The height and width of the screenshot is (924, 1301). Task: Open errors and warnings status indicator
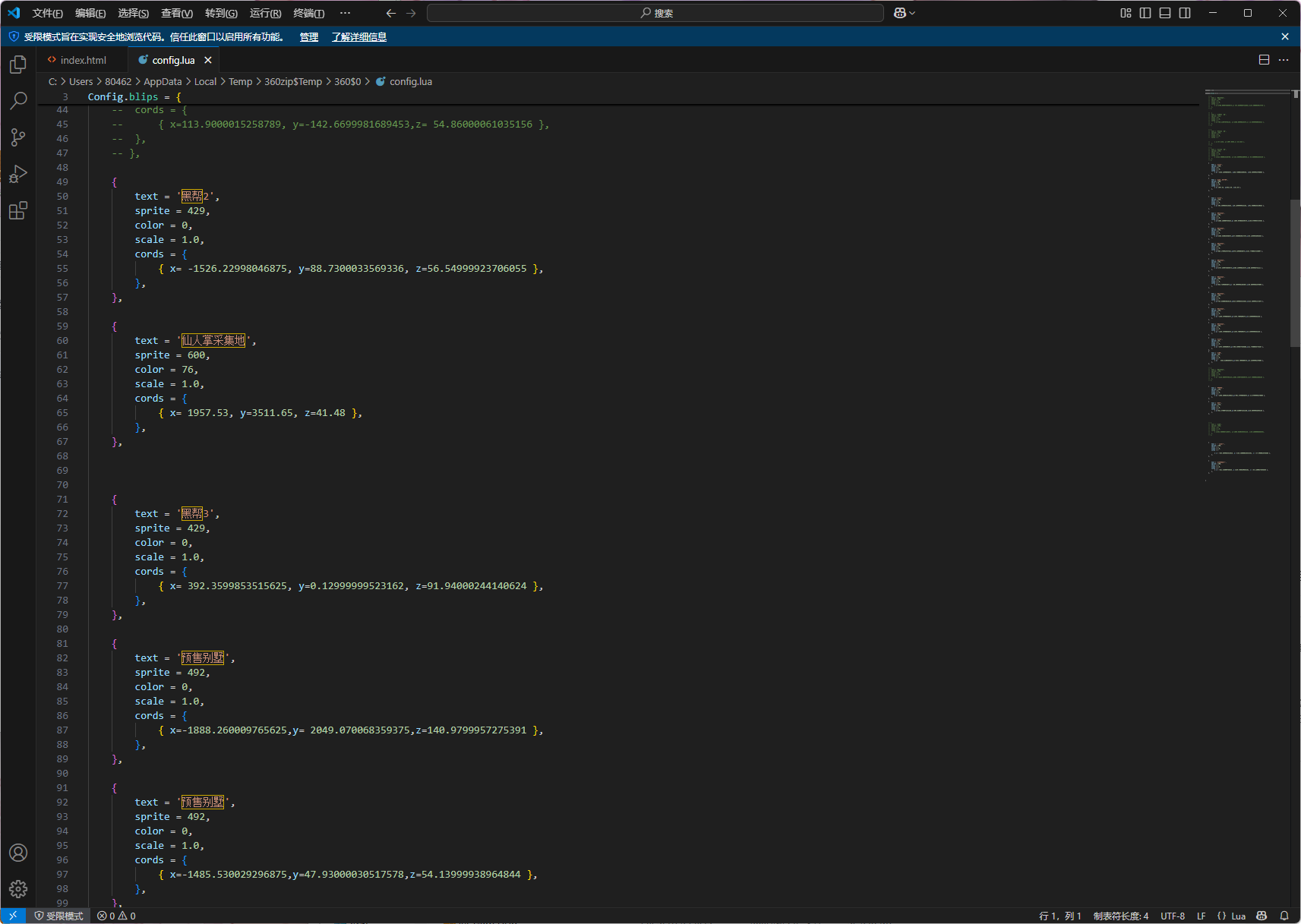(116, 916)
